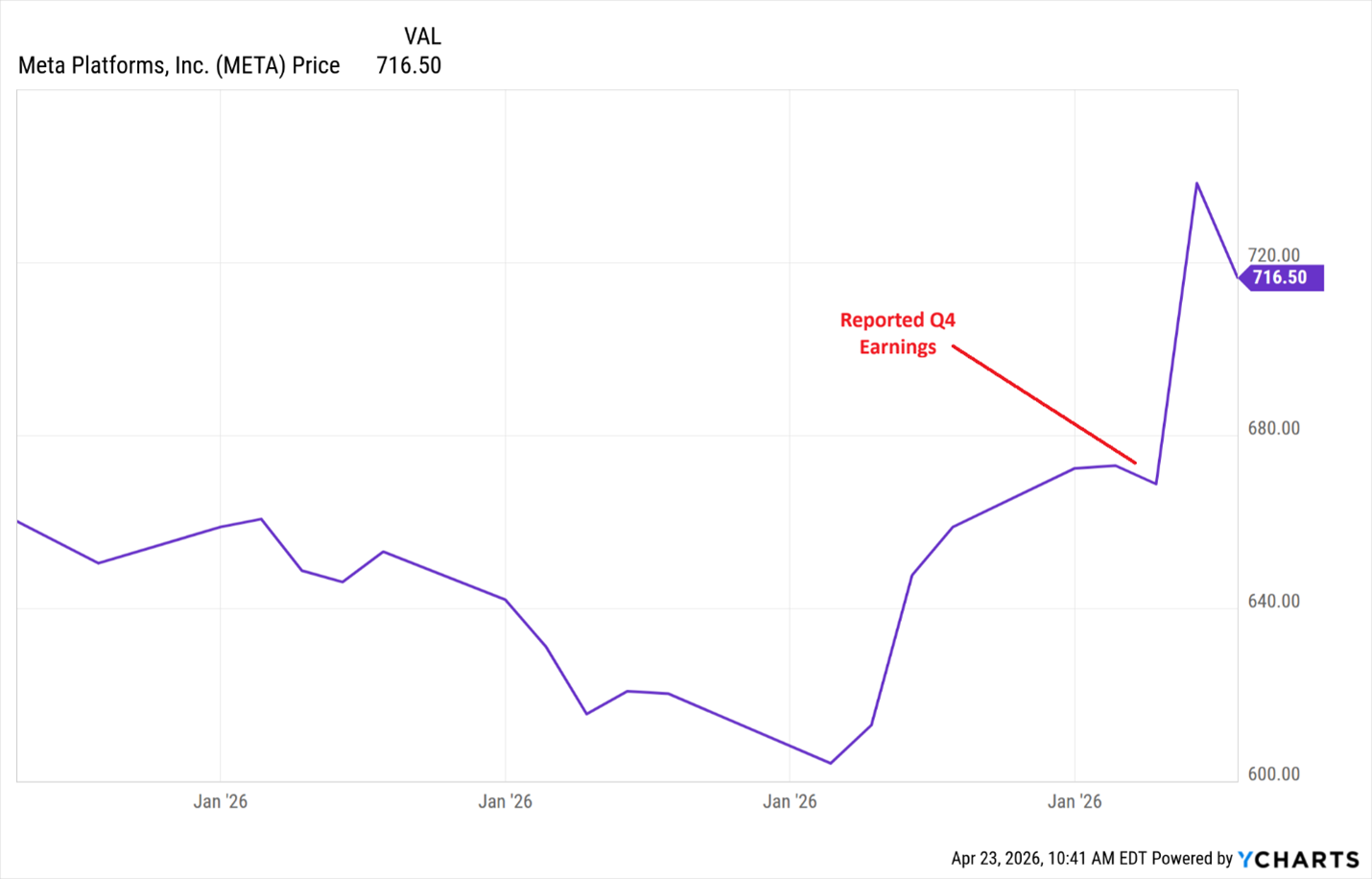Click the red annotation arrow line
1372x879 pixels.
1044,404
